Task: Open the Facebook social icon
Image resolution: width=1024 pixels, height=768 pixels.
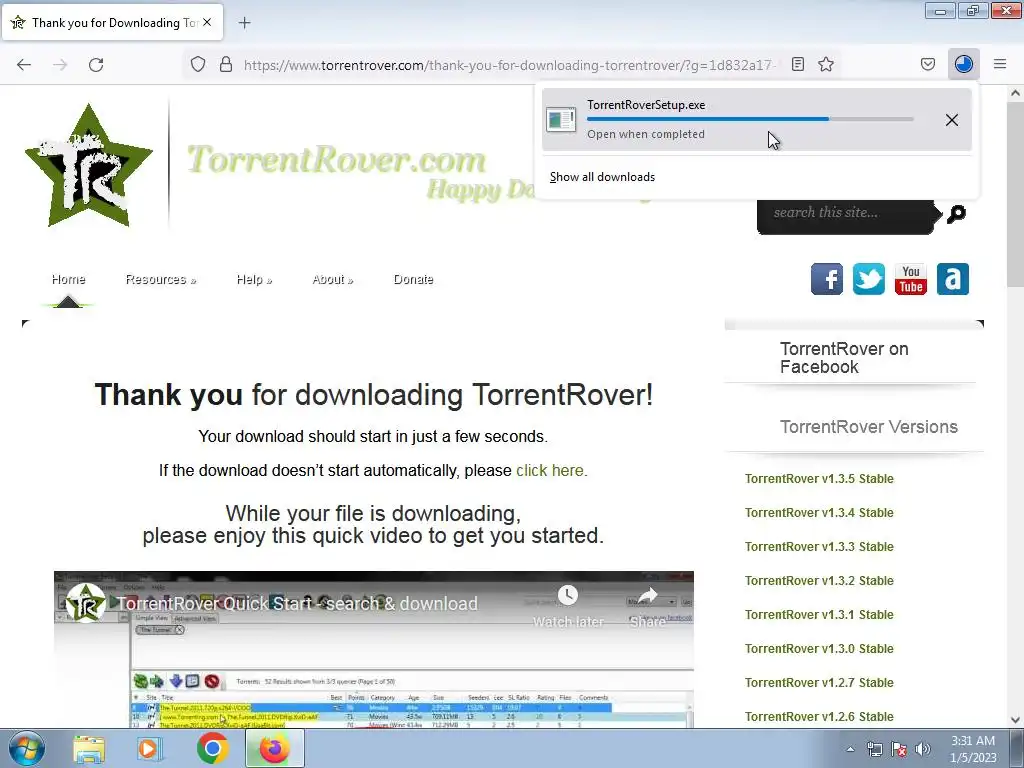Action: (827, 280)
